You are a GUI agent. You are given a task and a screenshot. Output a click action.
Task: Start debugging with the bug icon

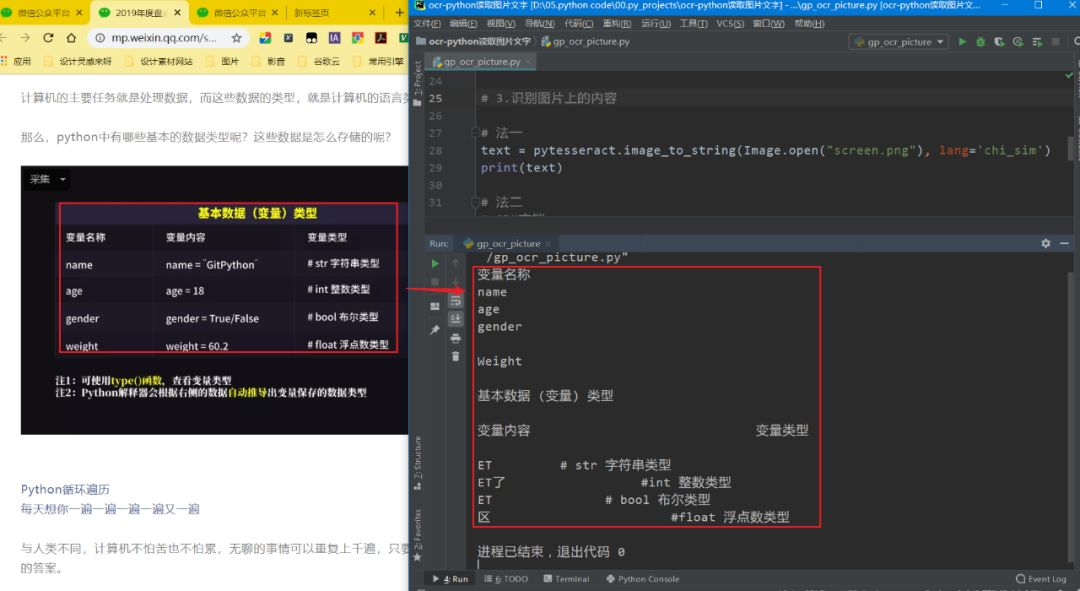tap(981, 43)
